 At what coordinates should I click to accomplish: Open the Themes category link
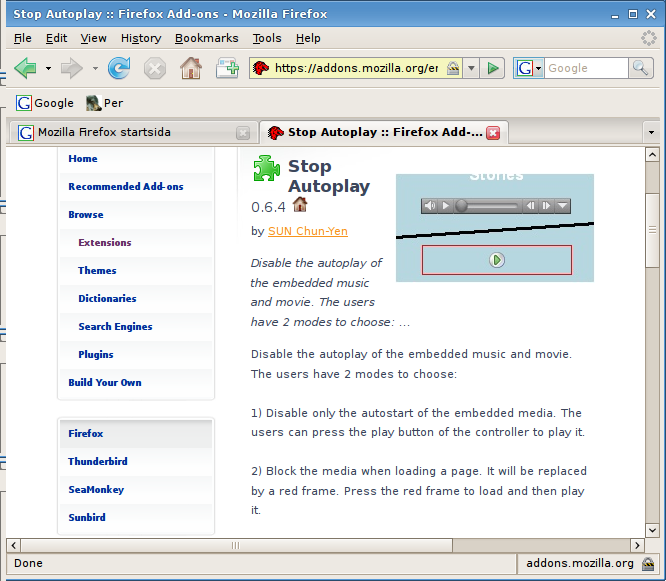pyautogui.click(x=97, y=271)
